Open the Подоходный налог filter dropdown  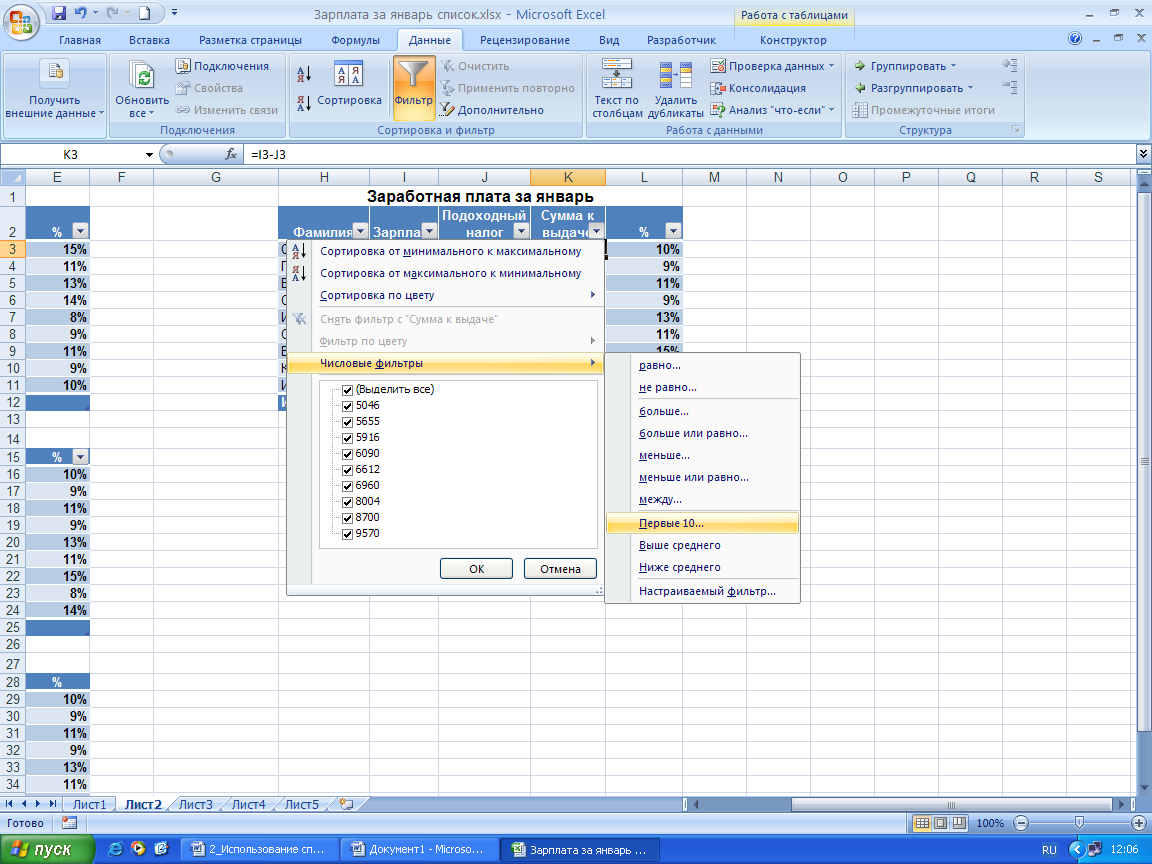522,231
